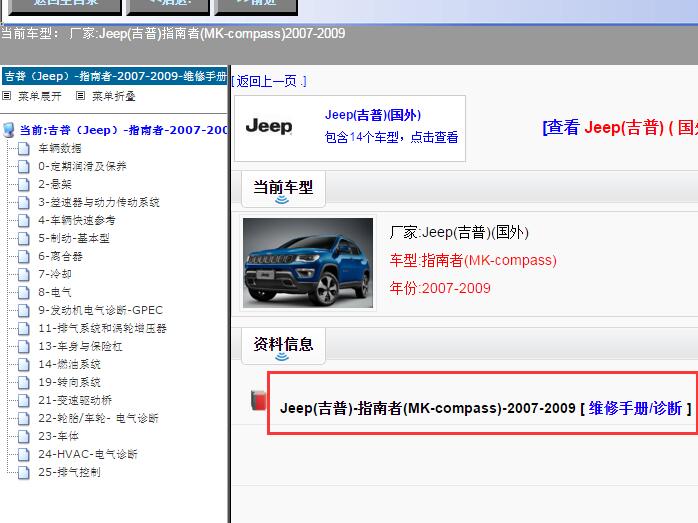Click the Jeep brand logo
The width and height of the screenshot is (698, 523).
point(269,126)
